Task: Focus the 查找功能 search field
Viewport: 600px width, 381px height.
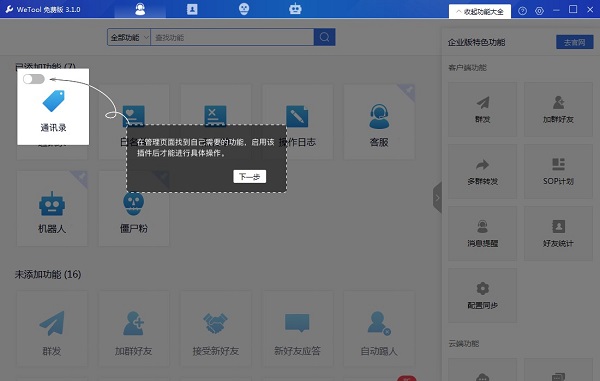Action: (232, 37)
